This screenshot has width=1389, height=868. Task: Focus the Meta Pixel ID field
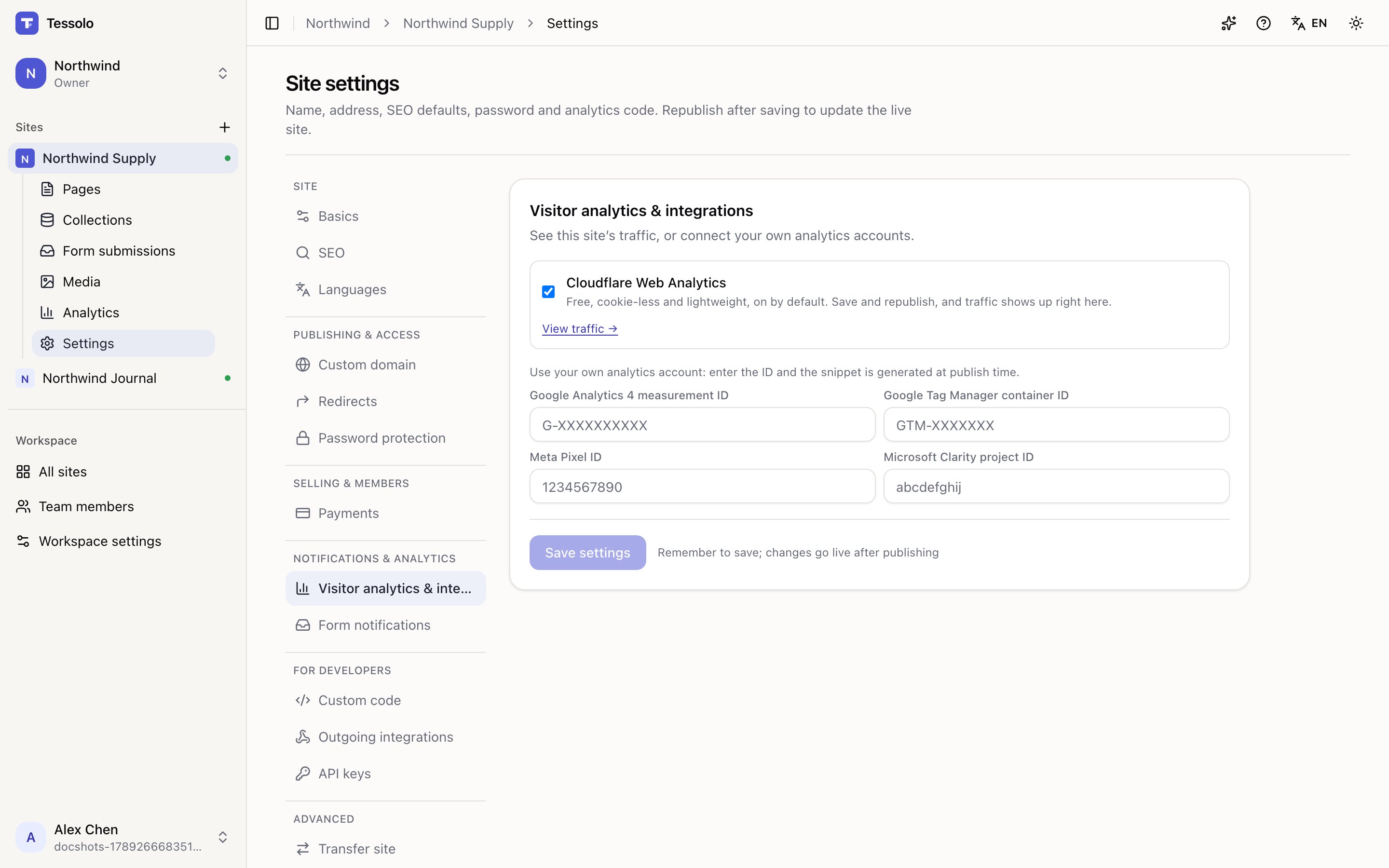click(x=703, y=487)
